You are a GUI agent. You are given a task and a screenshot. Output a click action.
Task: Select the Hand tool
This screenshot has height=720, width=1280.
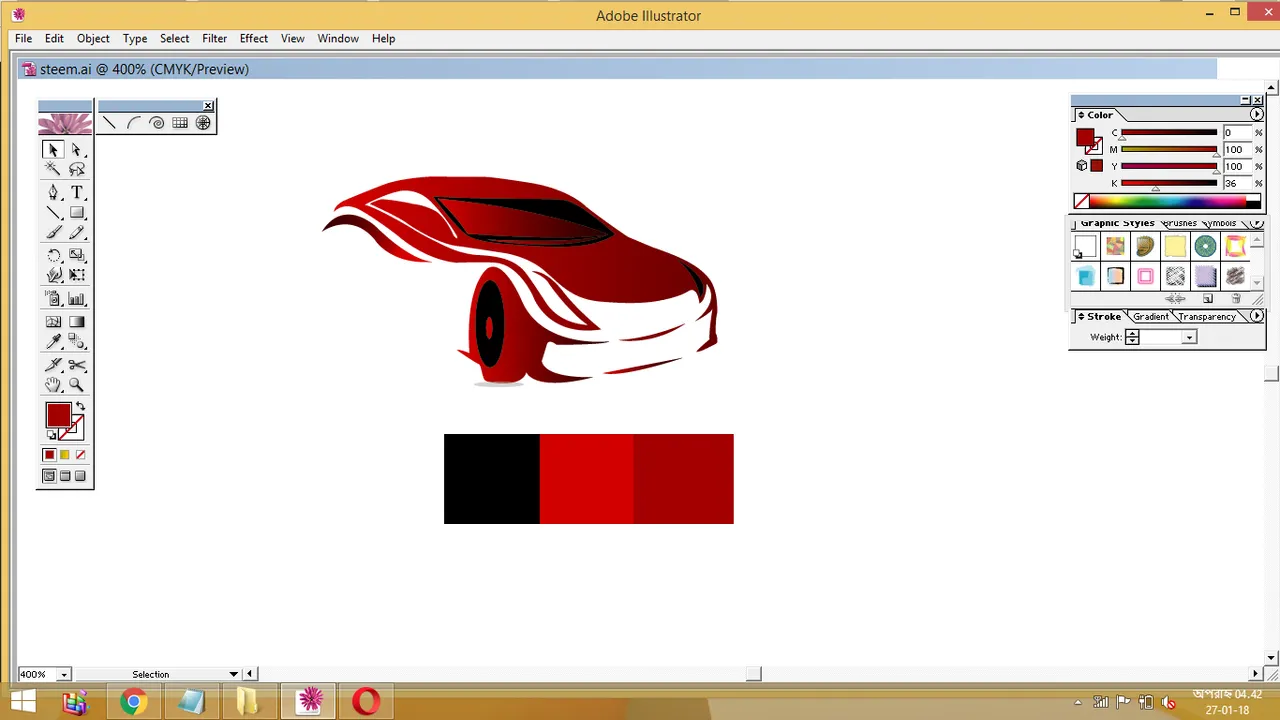[x=53, y=385]
